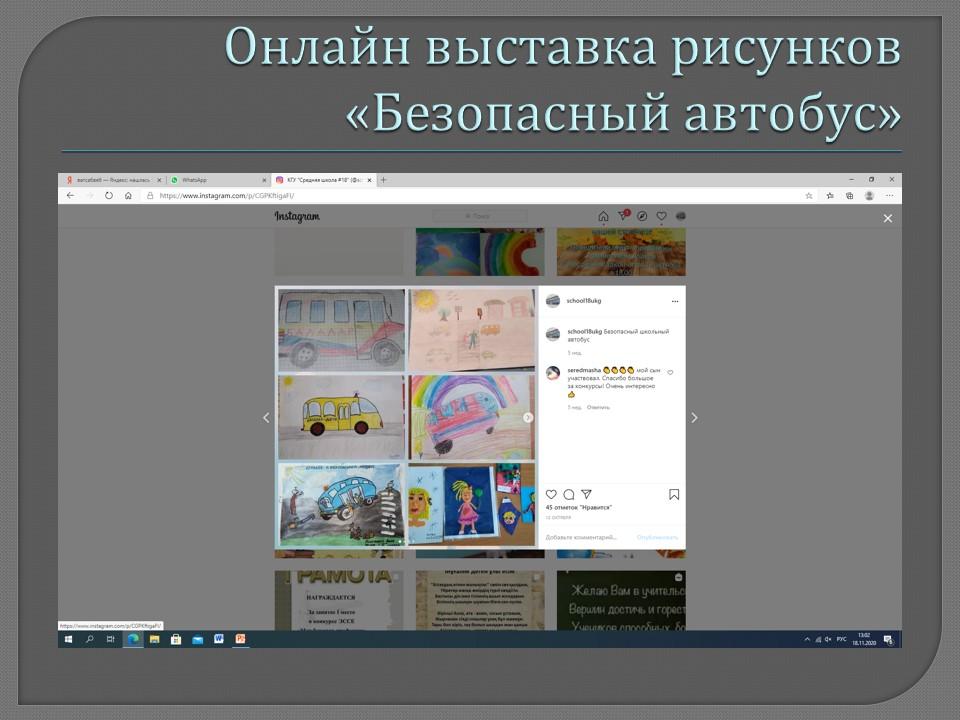The height and width of the screenshot is (720, 960).
Task: Open the browser settings three-dot menu
Action: pos(890,196)
